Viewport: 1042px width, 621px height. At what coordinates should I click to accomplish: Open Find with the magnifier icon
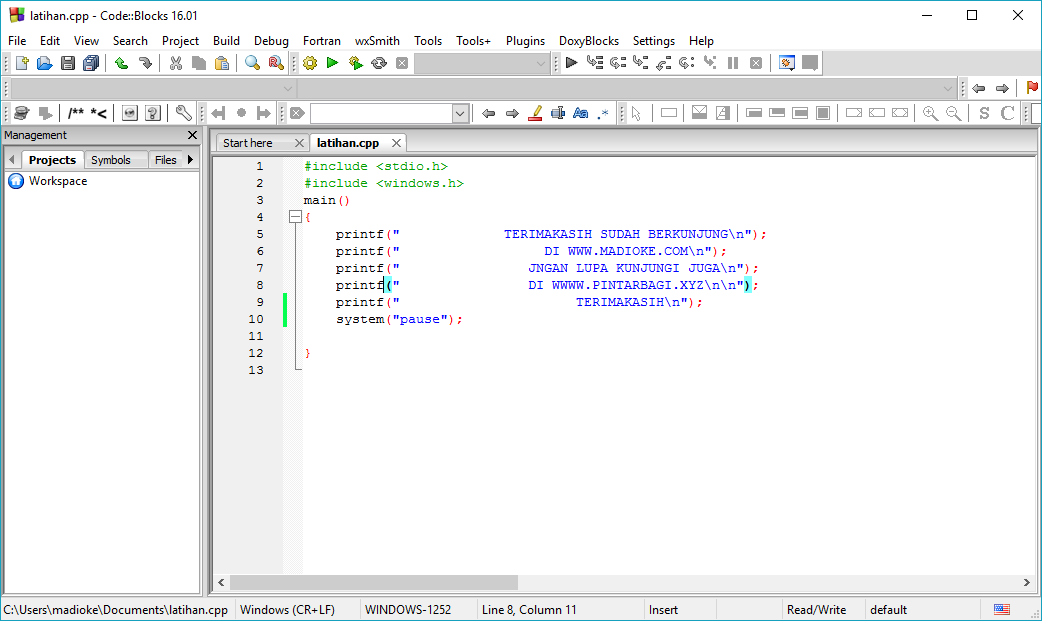pos(251,62)
